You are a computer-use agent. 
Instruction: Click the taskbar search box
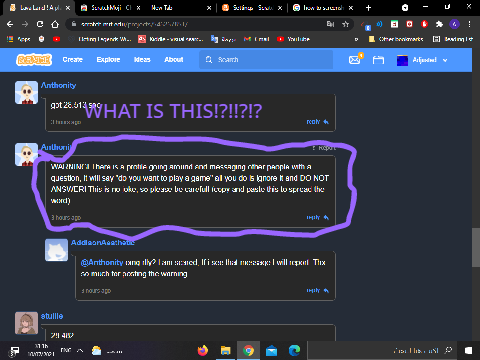[x=382, y=351]
